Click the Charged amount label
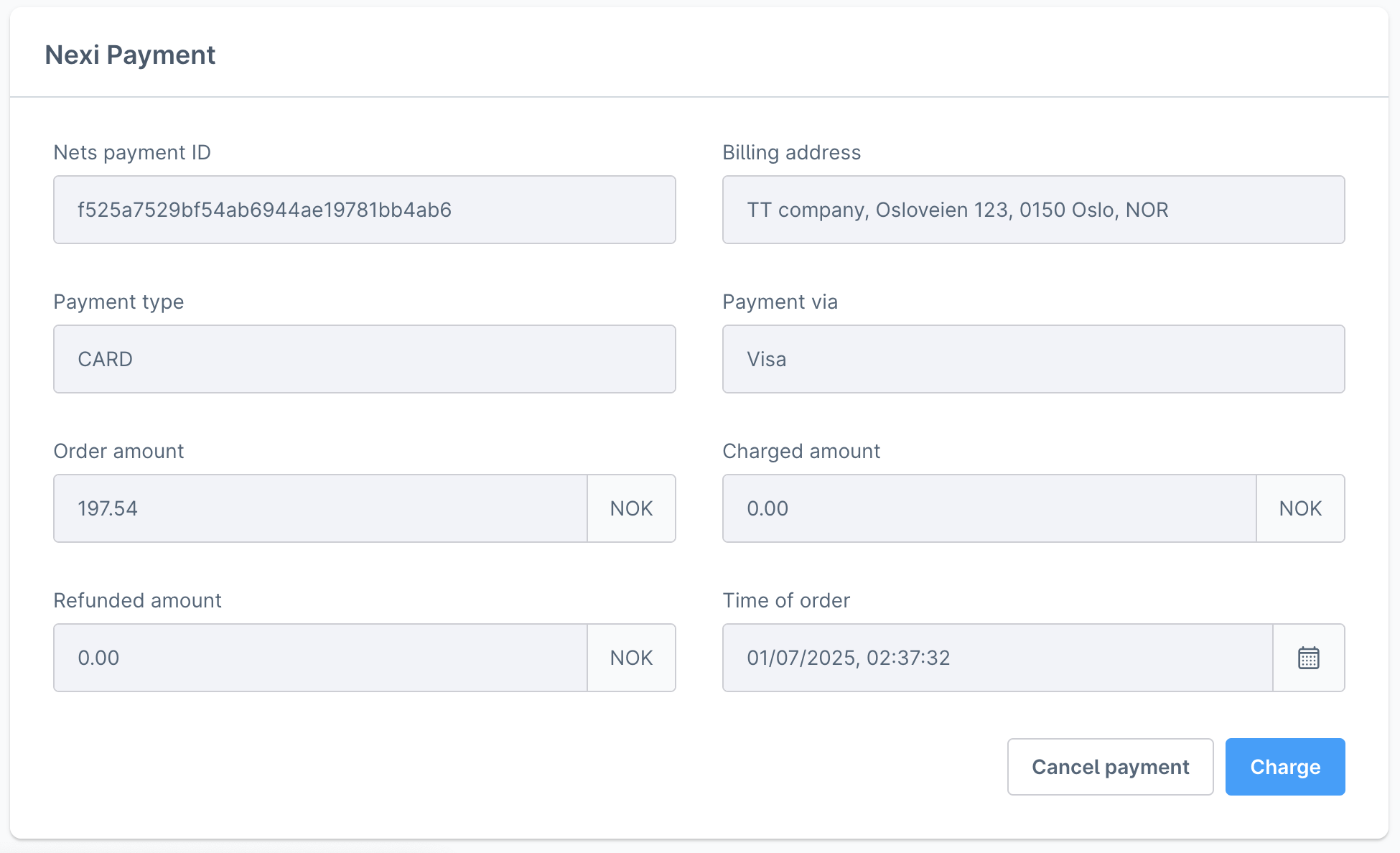 801,451
